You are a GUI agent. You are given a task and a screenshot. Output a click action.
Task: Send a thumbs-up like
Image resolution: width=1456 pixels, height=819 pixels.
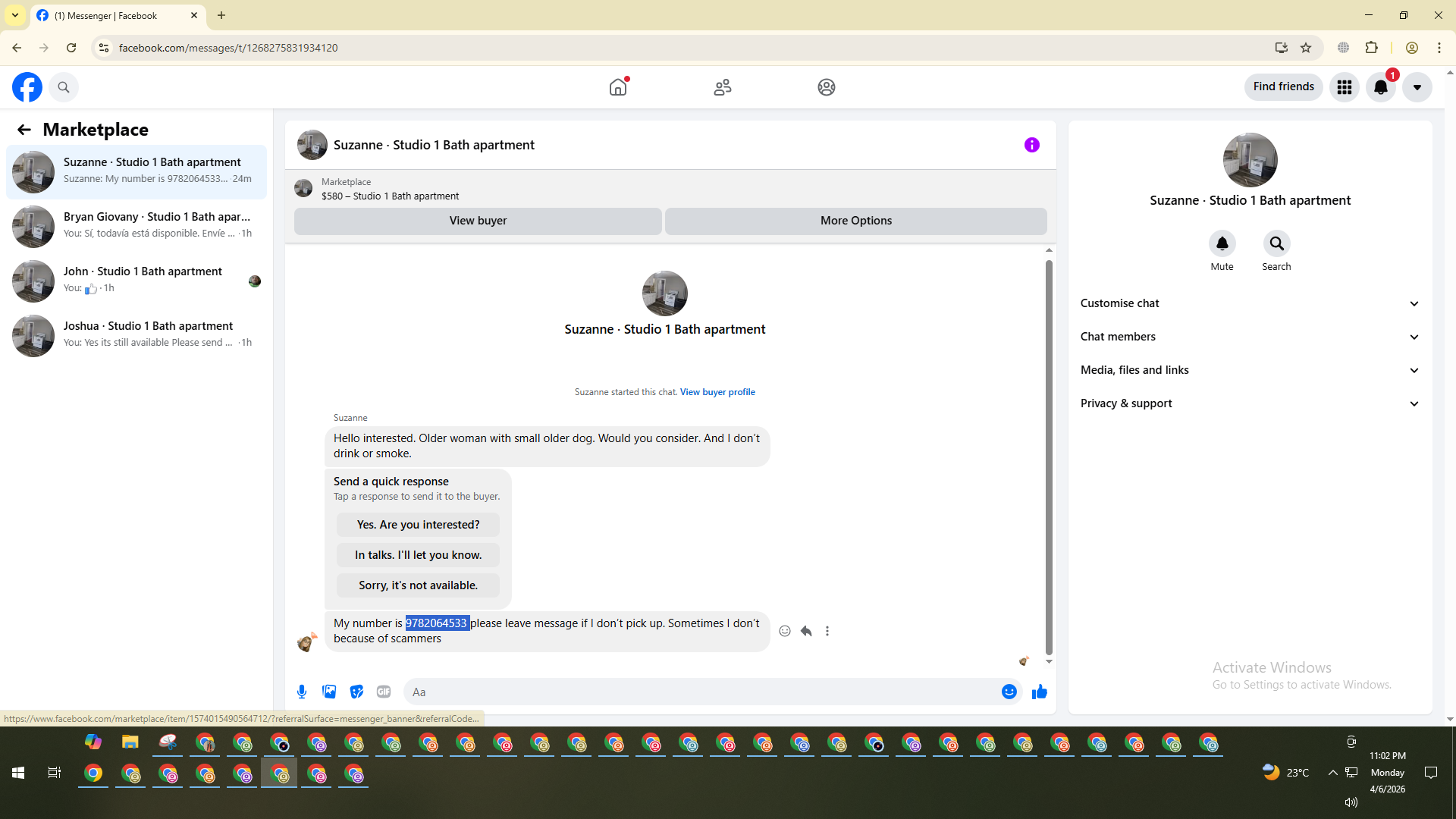coord(1040,692)
